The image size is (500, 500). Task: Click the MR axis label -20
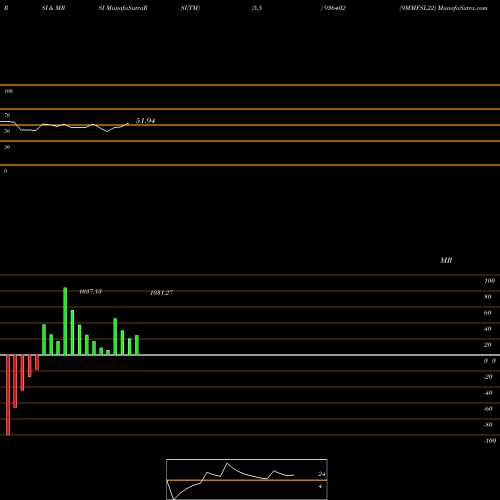point(488,377)
